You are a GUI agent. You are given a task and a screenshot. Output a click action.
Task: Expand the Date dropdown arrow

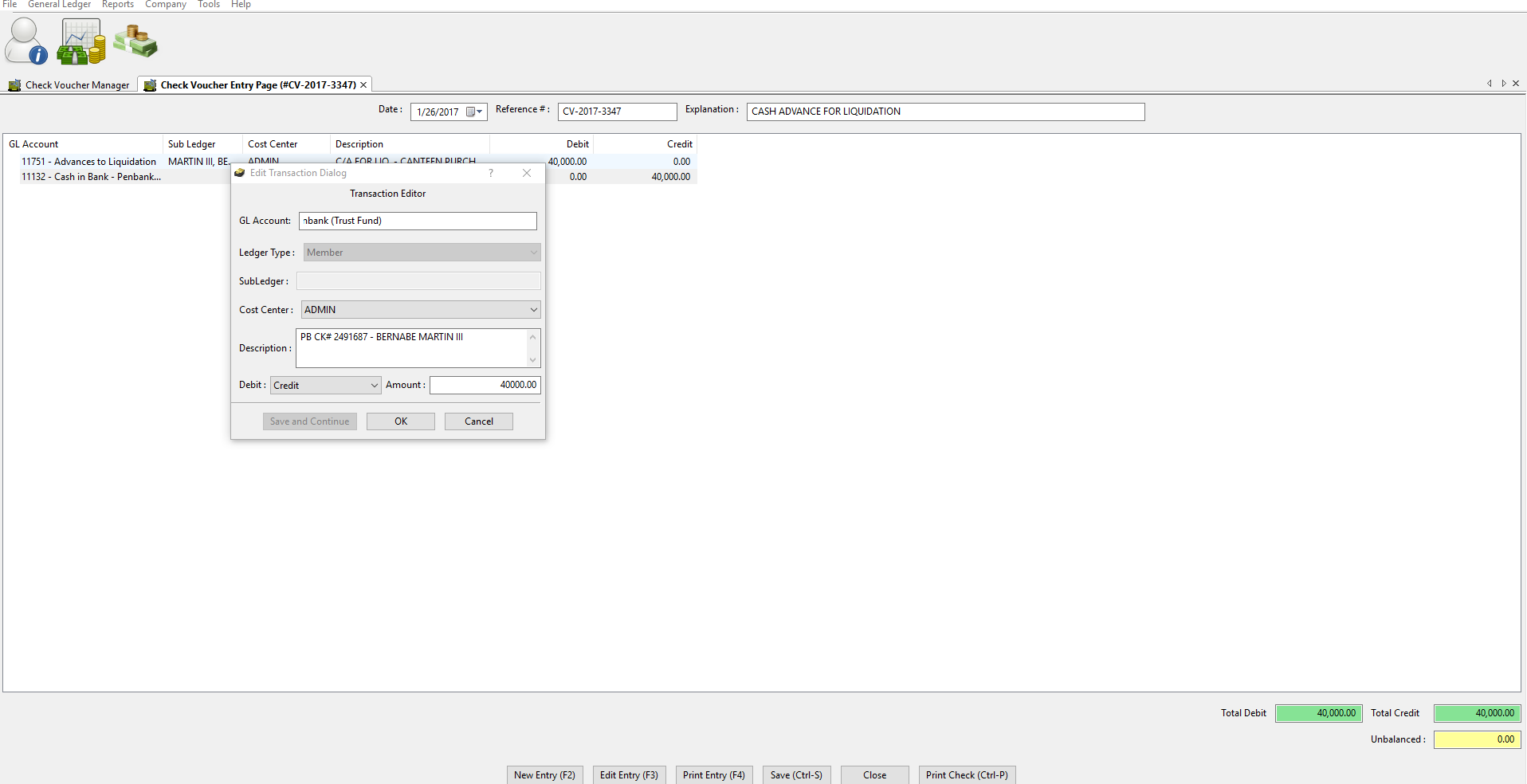coord(480,112)
